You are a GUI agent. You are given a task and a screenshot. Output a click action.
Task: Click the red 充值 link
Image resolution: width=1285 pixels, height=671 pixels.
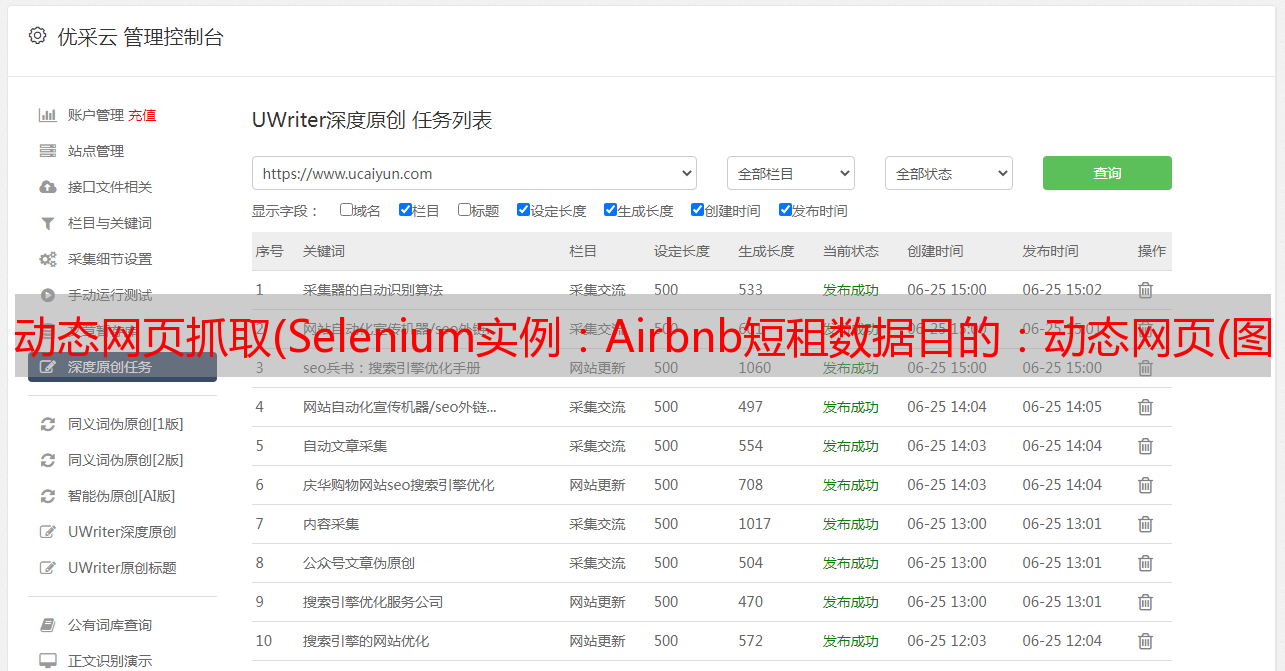click(x=142, y=115)
